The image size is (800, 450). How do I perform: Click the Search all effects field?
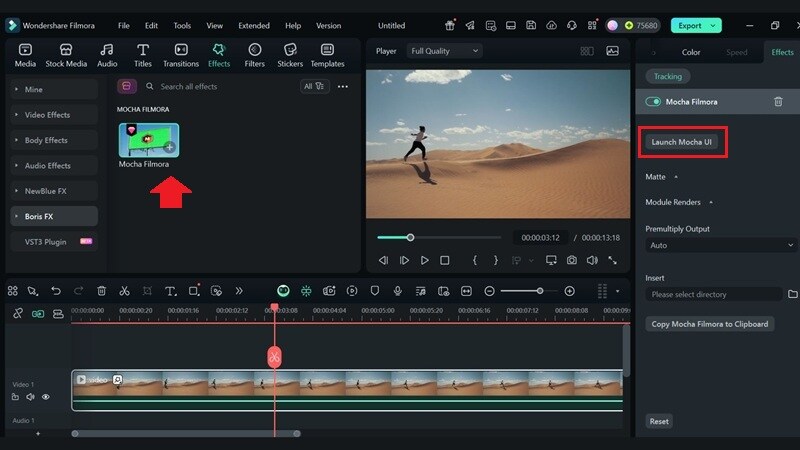point(219,86)
